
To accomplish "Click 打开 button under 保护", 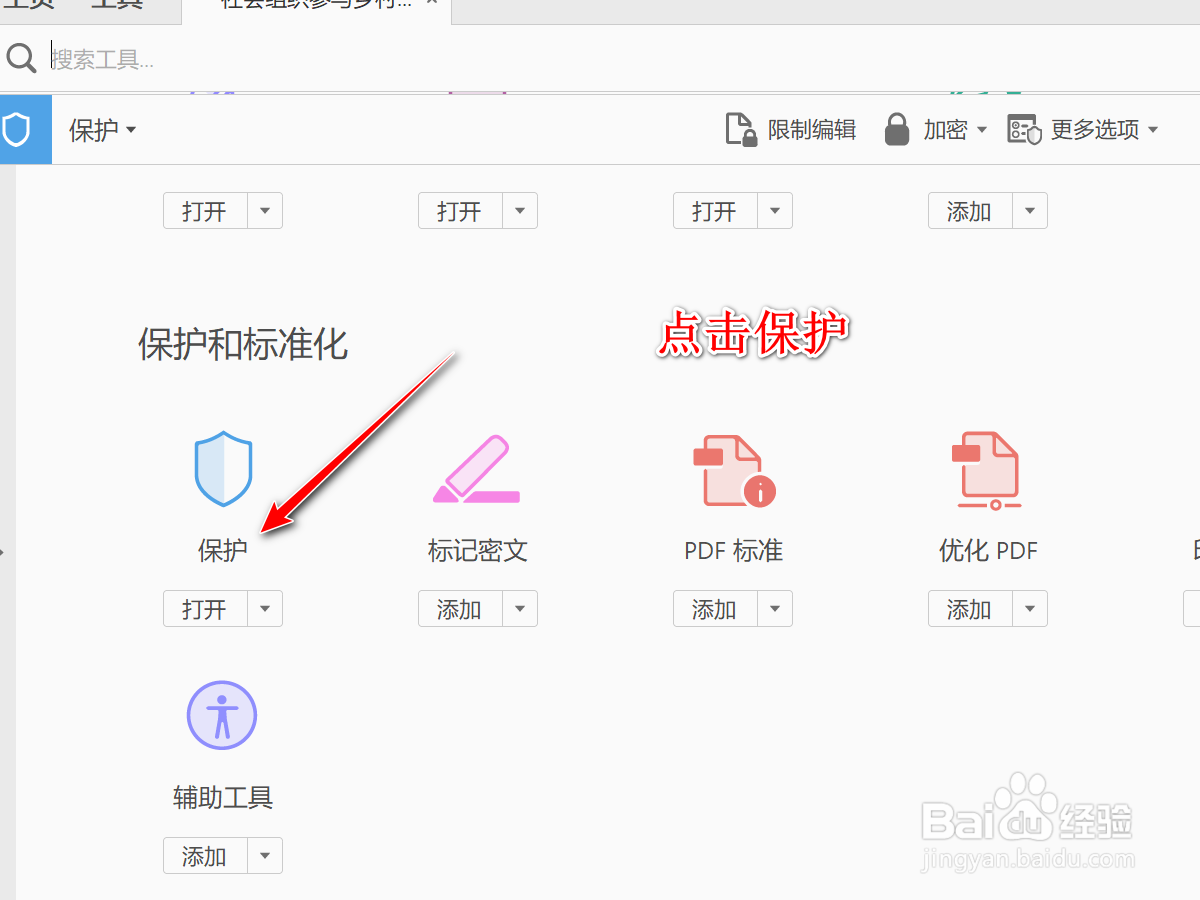I will [x=205, y=608].
